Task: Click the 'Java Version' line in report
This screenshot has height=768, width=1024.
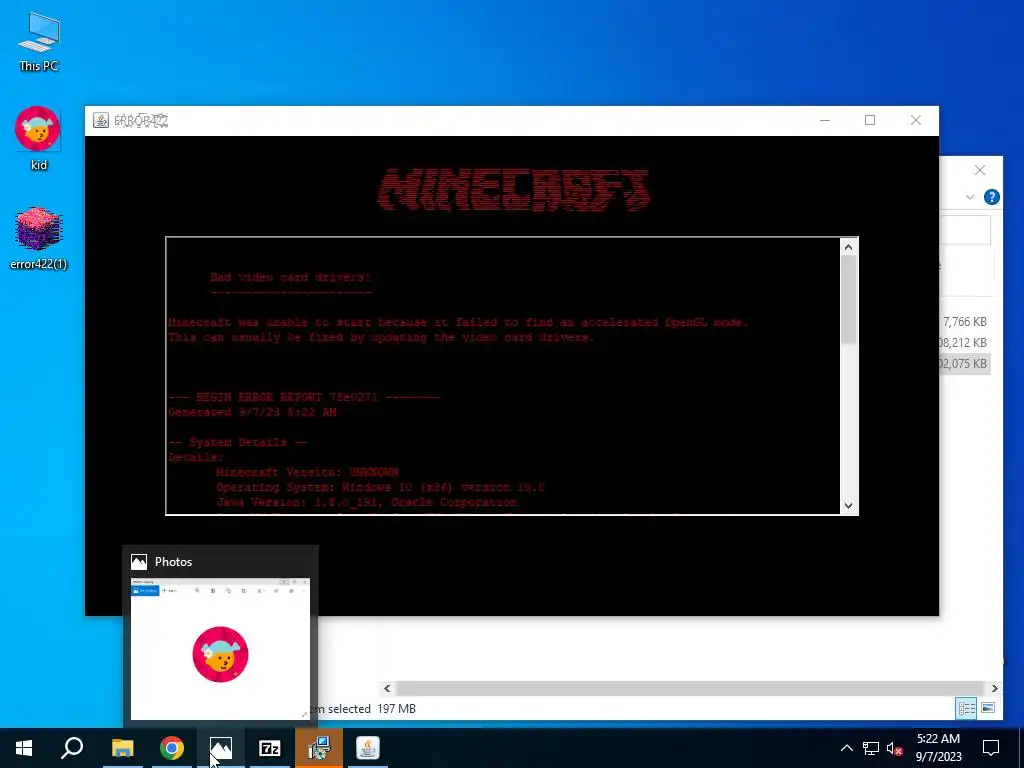Action: [366, 502]
